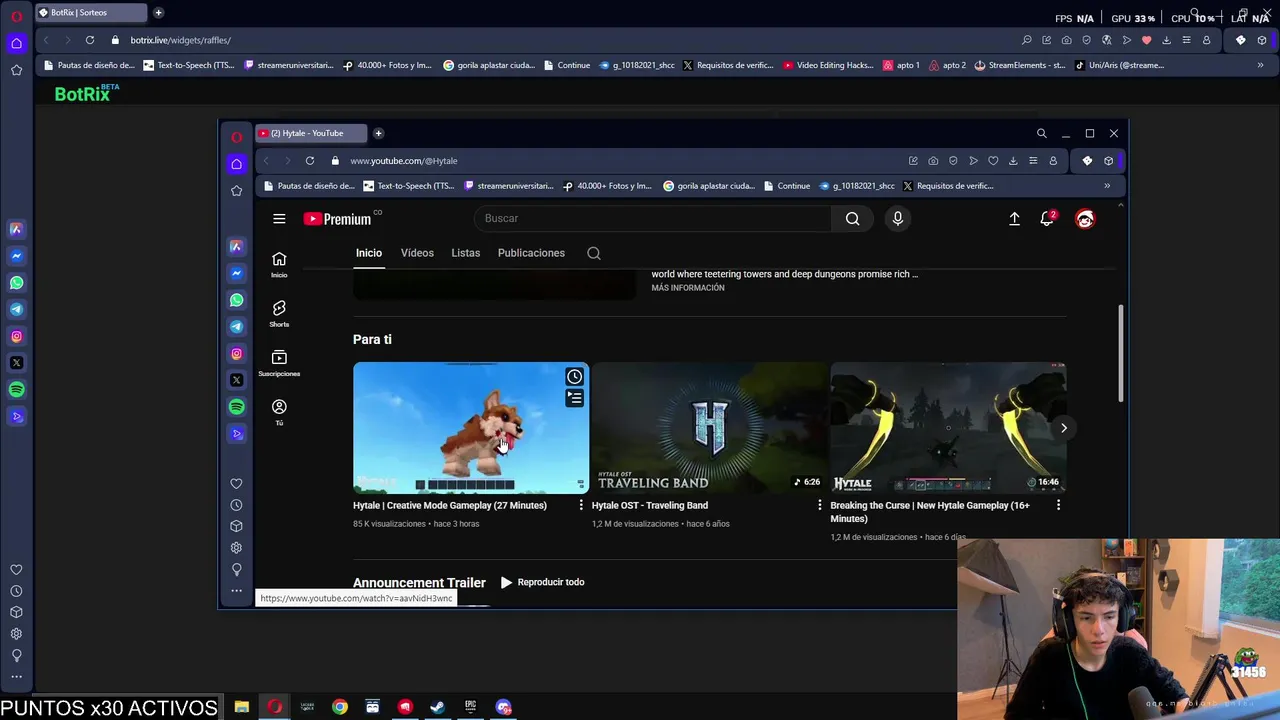Activate voice search microphone on YouTube
This screenshot has height=720, width=1280.
tap(897, 219)
